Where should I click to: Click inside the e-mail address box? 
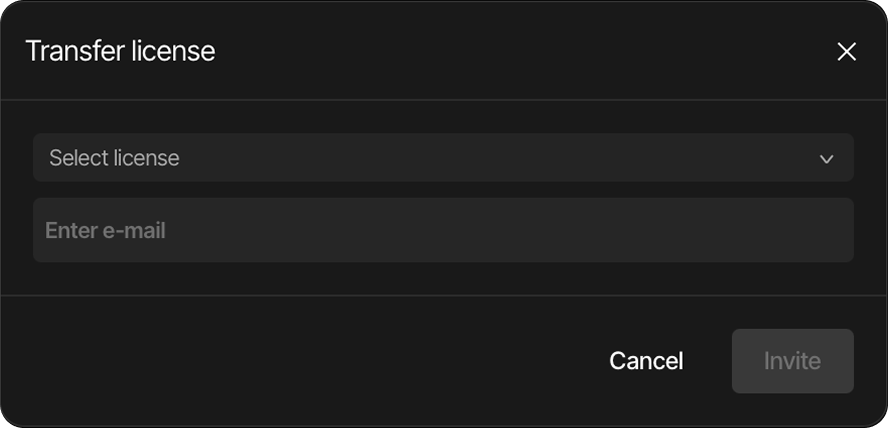tap(443, 230)
